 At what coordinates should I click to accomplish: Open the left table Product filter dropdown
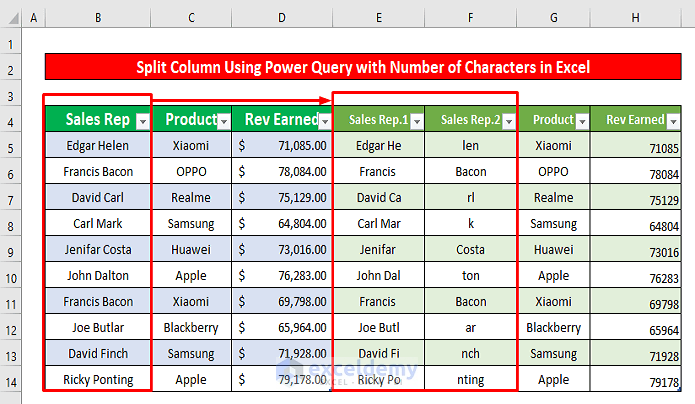[x=225, y=120]
